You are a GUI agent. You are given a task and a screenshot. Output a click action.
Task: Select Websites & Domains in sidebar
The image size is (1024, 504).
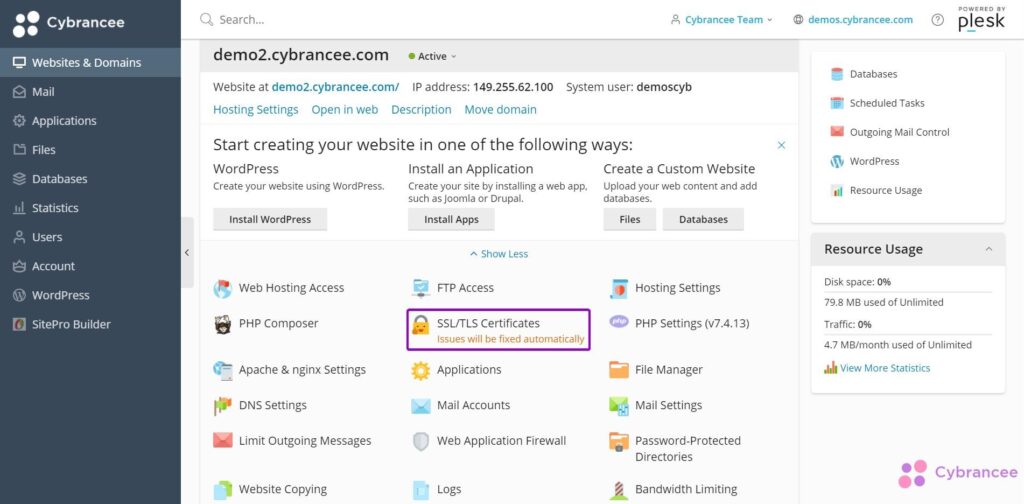tap(90, 63)
